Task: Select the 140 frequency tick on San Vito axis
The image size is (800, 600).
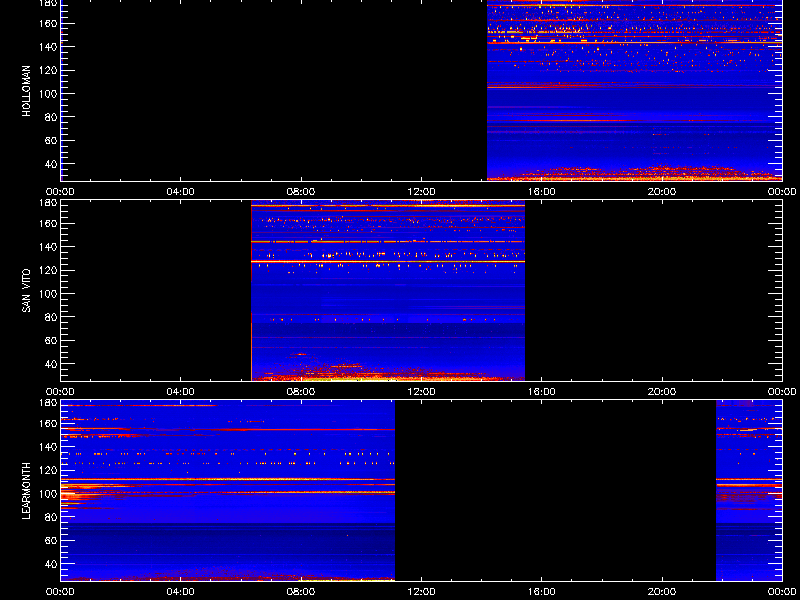Action: [49, 247]
